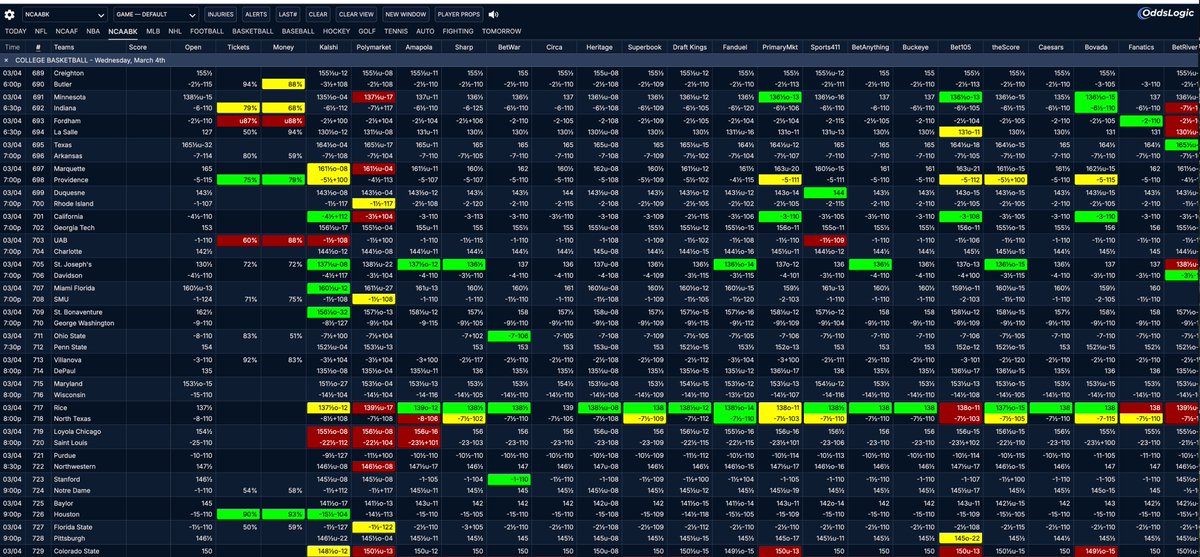1200x557 pixels.
Task: Click the BetWar column header
Action: coord(510,46)
